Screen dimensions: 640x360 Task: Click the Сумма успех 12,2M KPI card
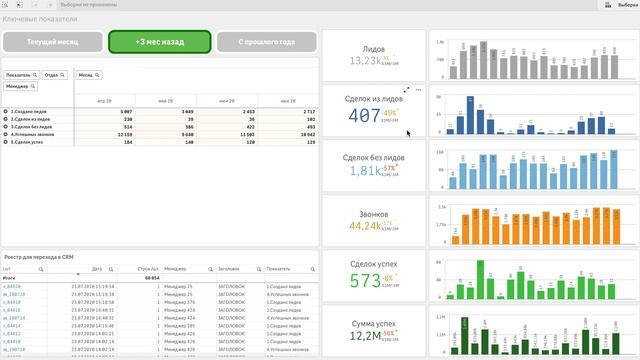374,331
